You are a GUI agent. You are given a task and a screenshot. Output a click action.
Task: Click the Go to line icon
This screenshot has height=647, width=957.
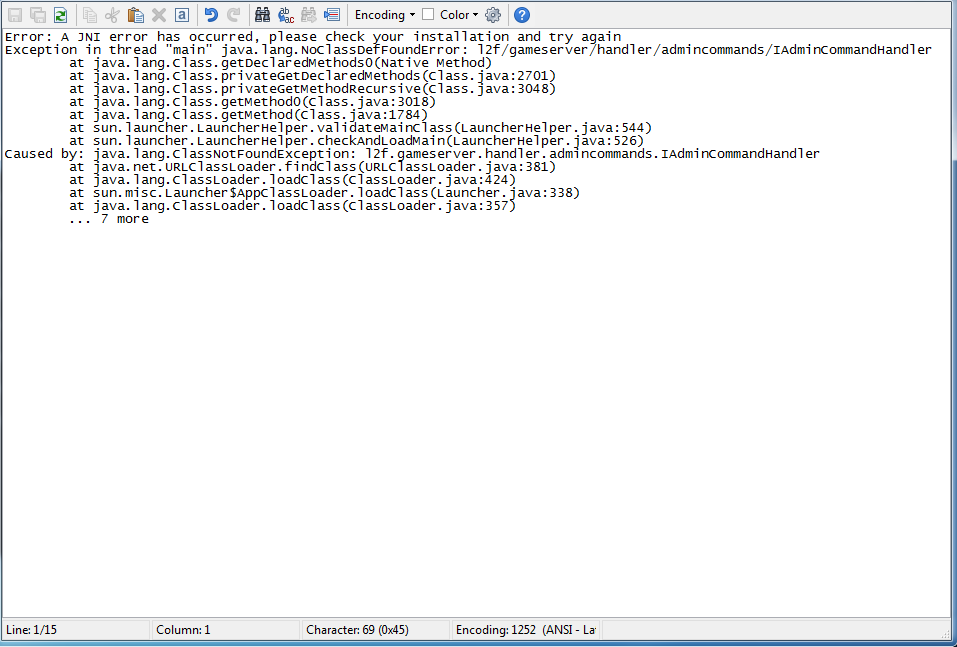pos(332,15)
